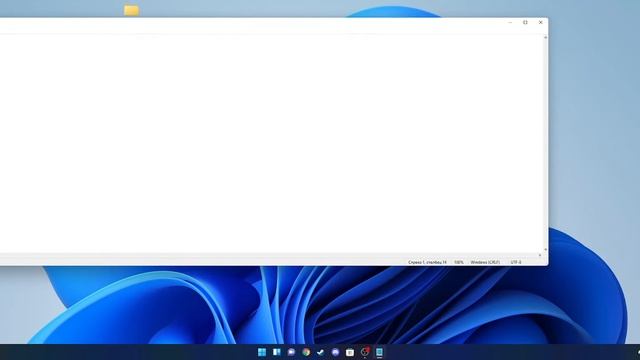Select the yellow folder on the desktop

(131, 10)
